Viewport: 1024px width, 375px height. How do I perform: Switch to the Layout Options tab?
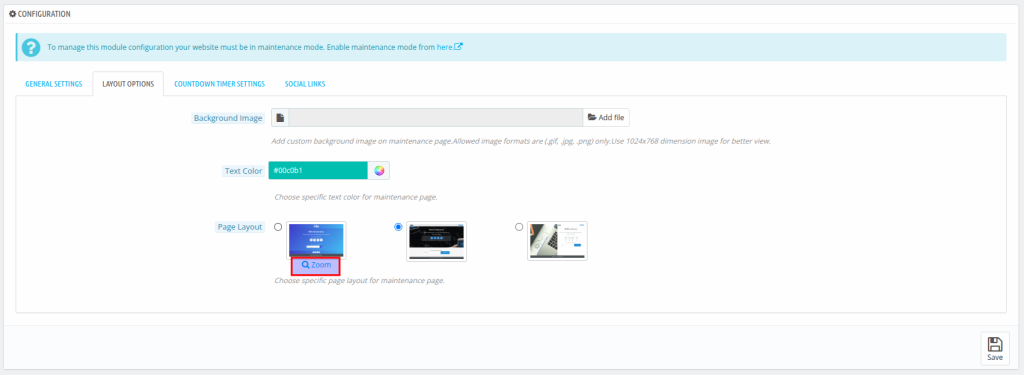point(128,84)
